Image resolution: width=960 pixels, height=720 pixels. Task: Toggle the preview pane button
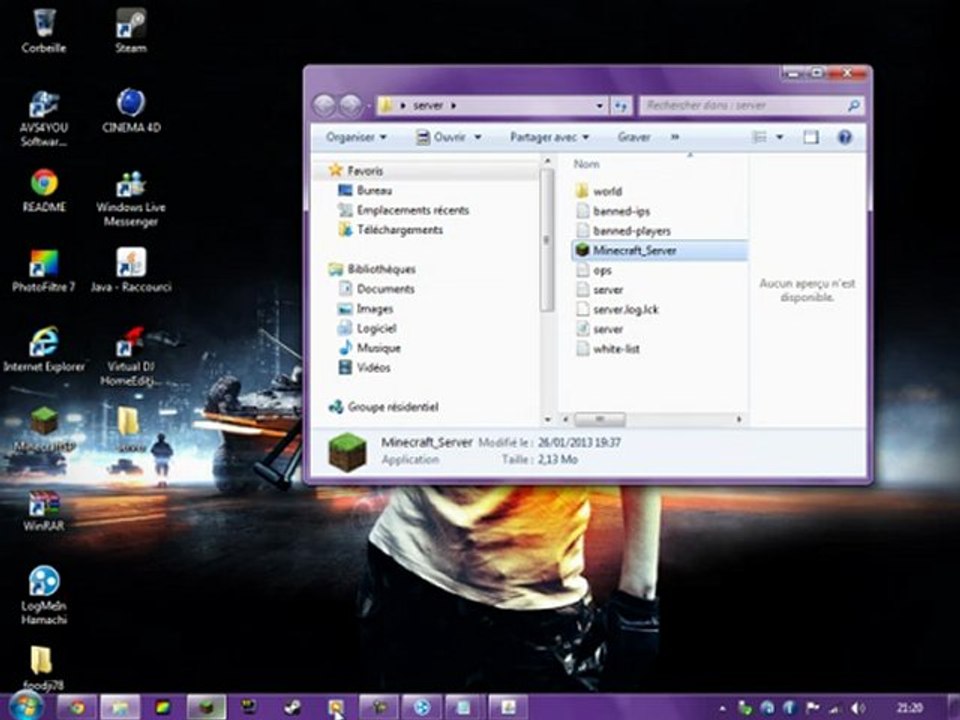pyautogui.click(x=811, y=137)
